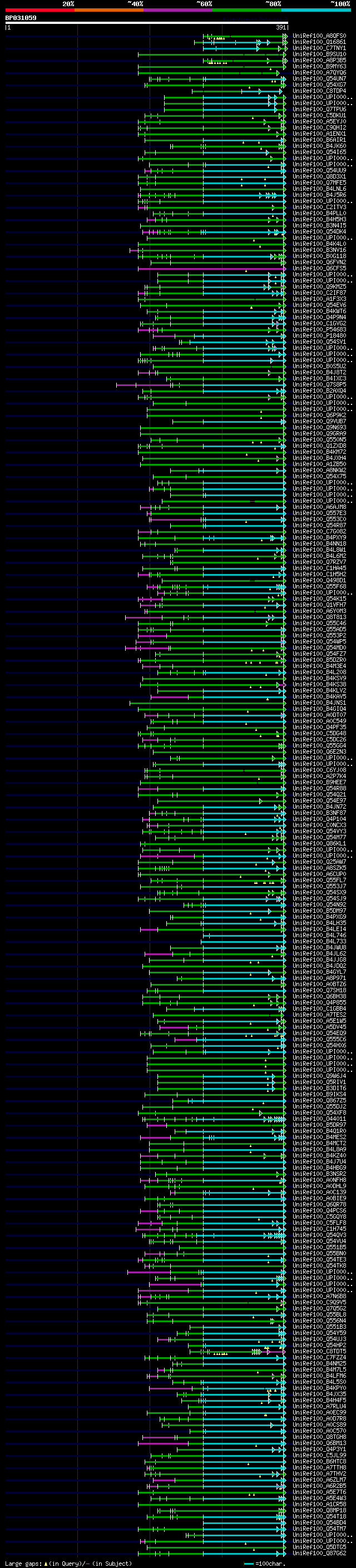The width and height of the screenshot is (356, 1568).
Task: Open hit UniRef100_B9HEE7
Action: [x=319, y=782]
